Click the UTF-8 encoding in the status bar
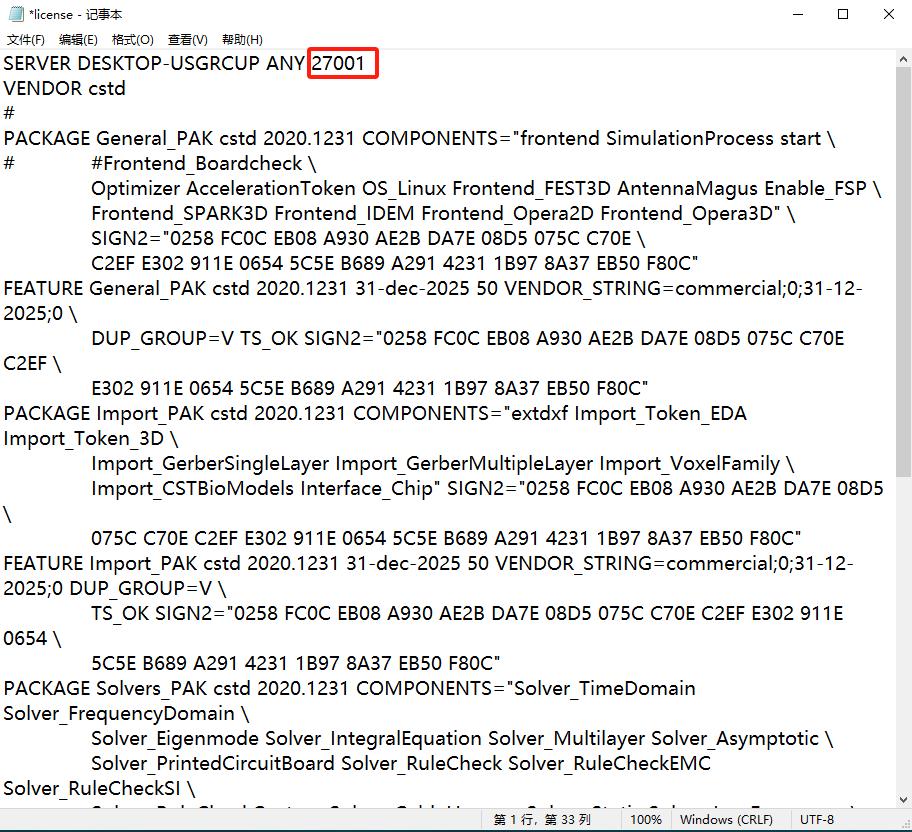Viewport: 912px width, 832px height. (817, 820)
